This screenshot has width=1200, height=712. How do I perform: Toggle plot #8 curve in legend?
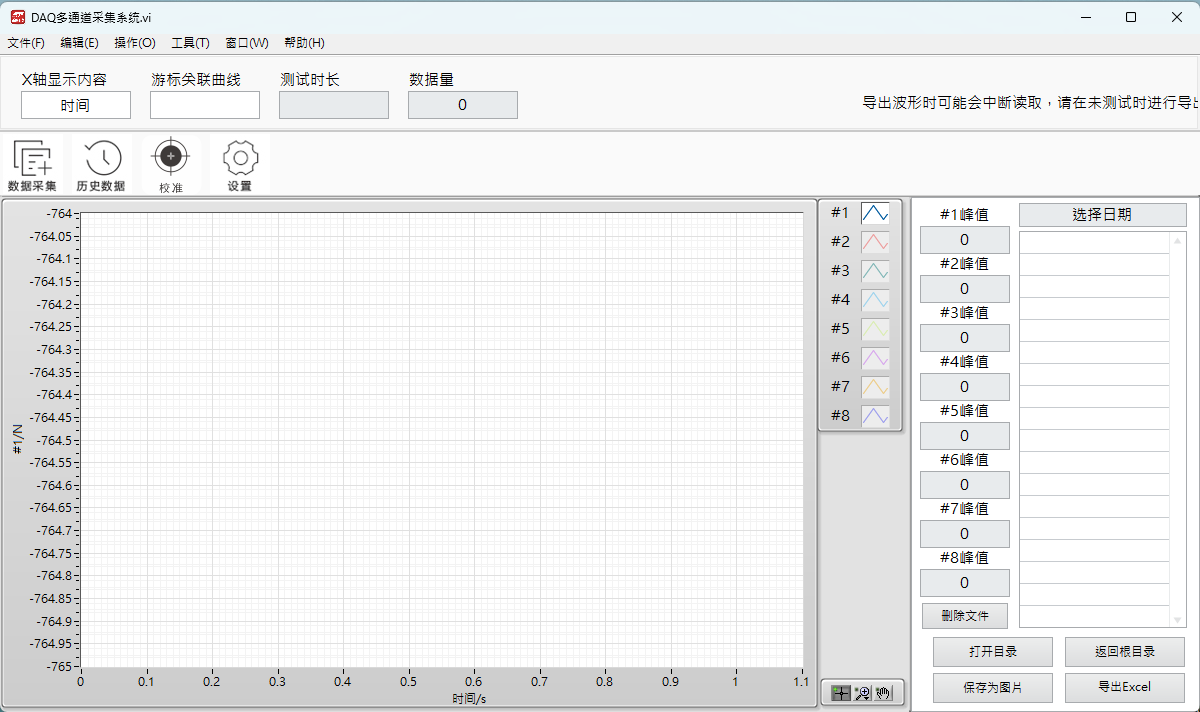click(x=875, y=416)
